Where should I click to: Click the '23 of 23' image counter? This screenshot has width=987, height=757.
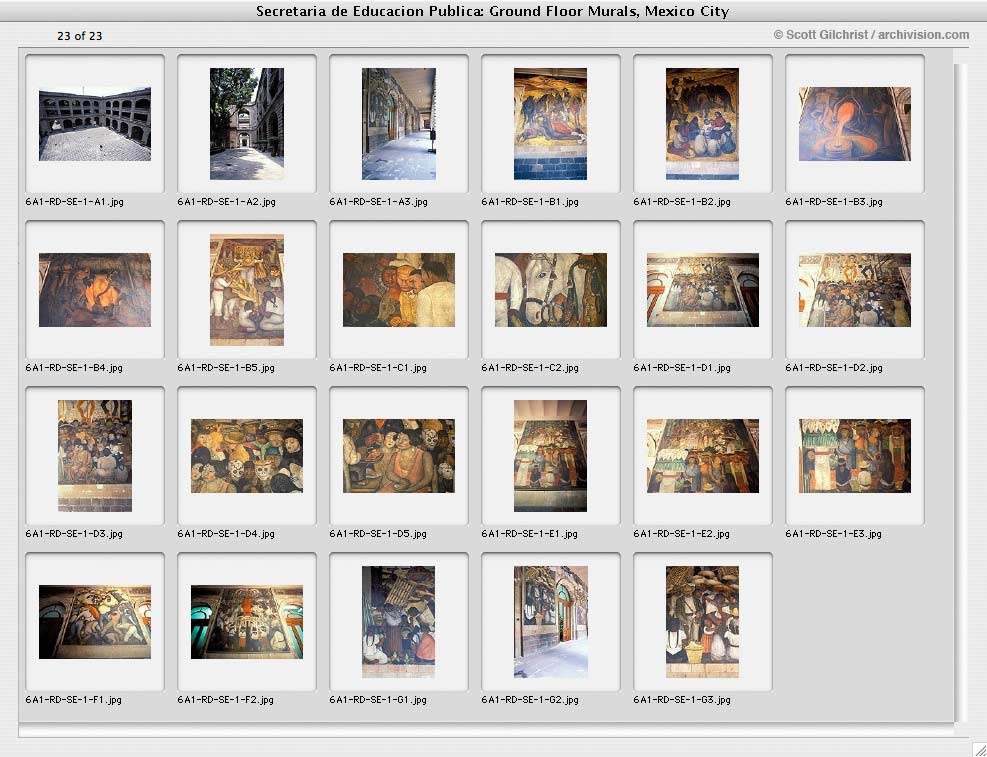tap(79, 36)
